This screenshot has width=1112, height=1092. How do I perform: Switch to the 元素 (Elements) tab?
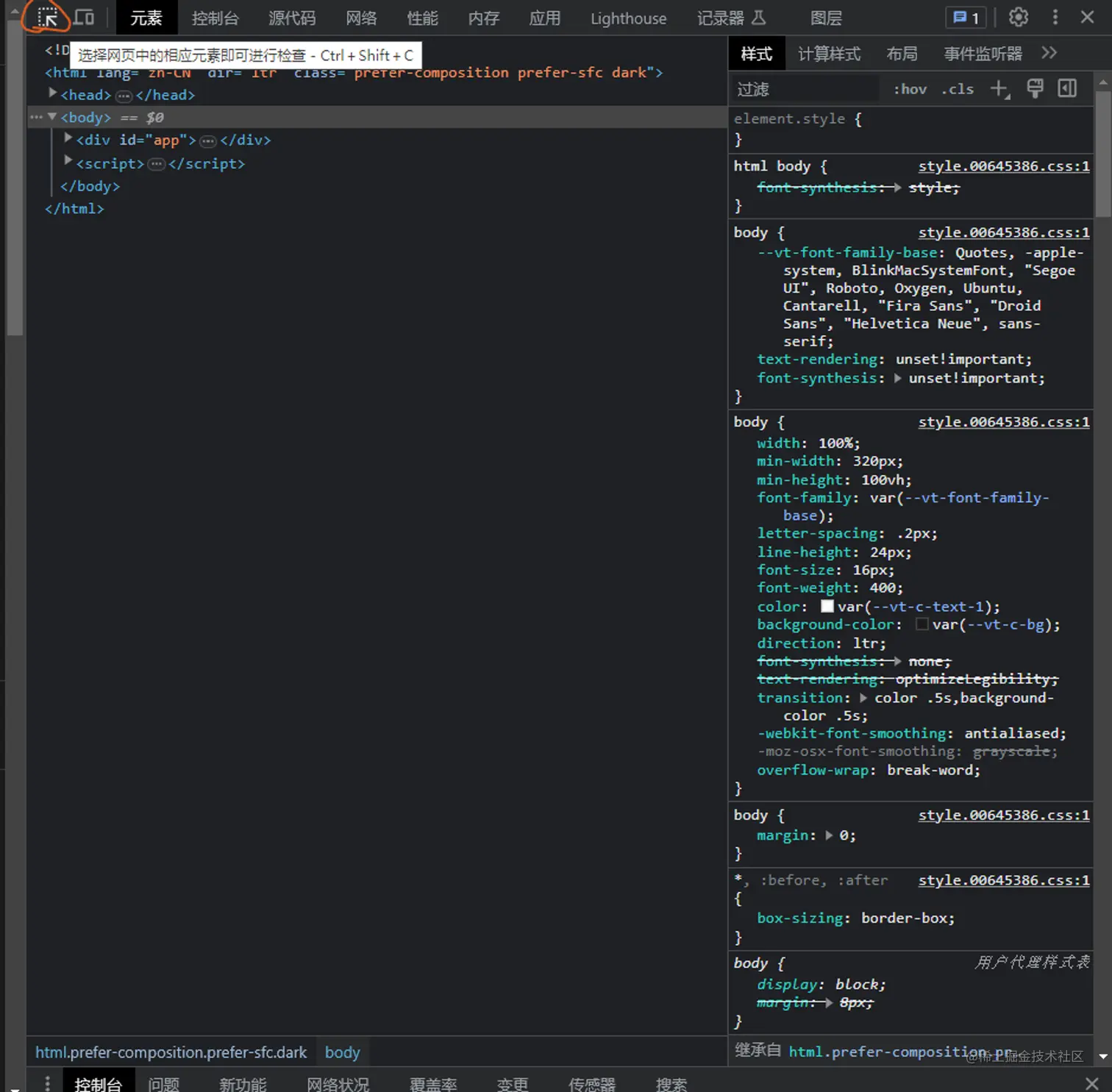pyautogui.click(x=146, y=18)
